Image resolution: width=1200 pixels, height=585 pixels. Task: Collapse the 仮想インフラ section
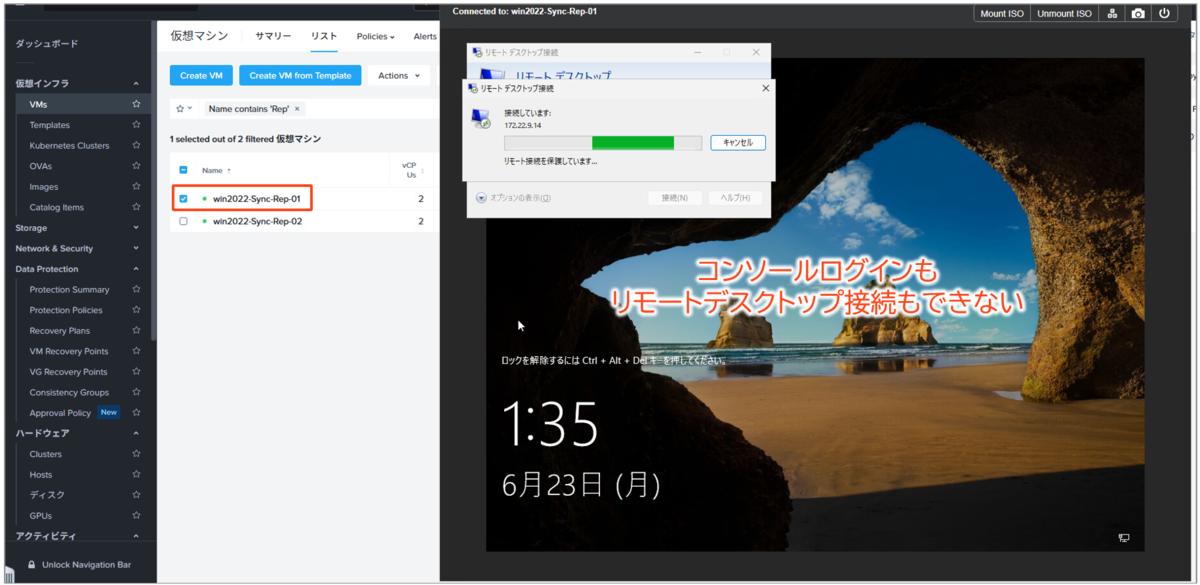[x=136, y=84]
